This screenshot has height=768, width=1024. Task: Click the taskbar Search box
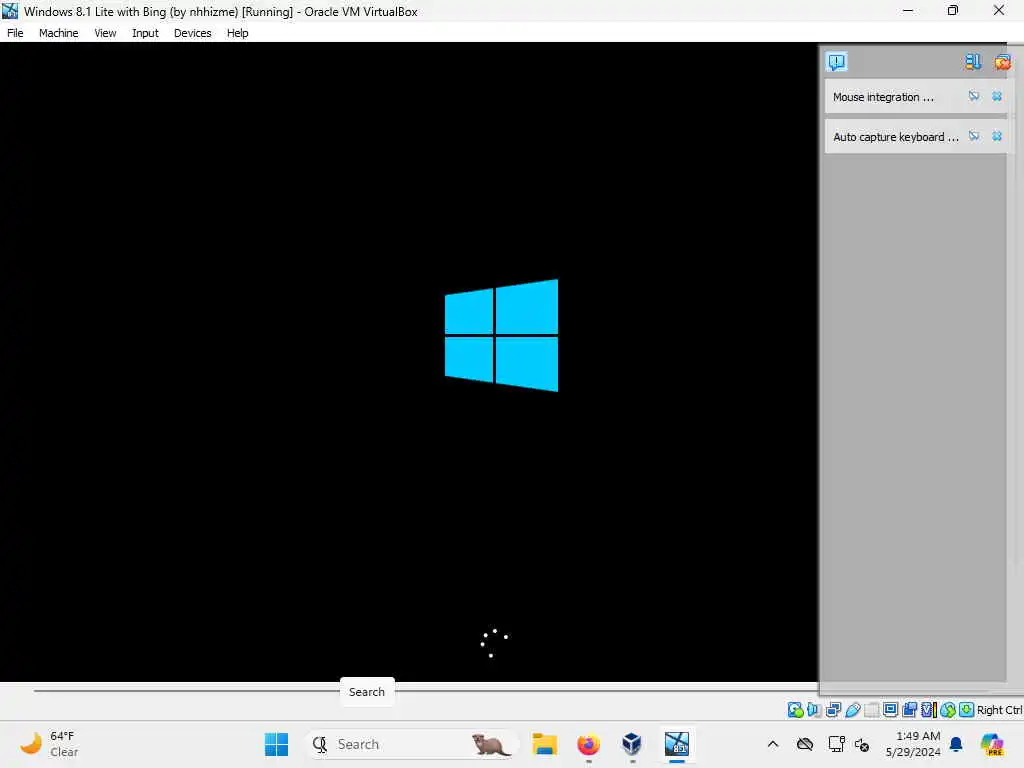[411, 744]
